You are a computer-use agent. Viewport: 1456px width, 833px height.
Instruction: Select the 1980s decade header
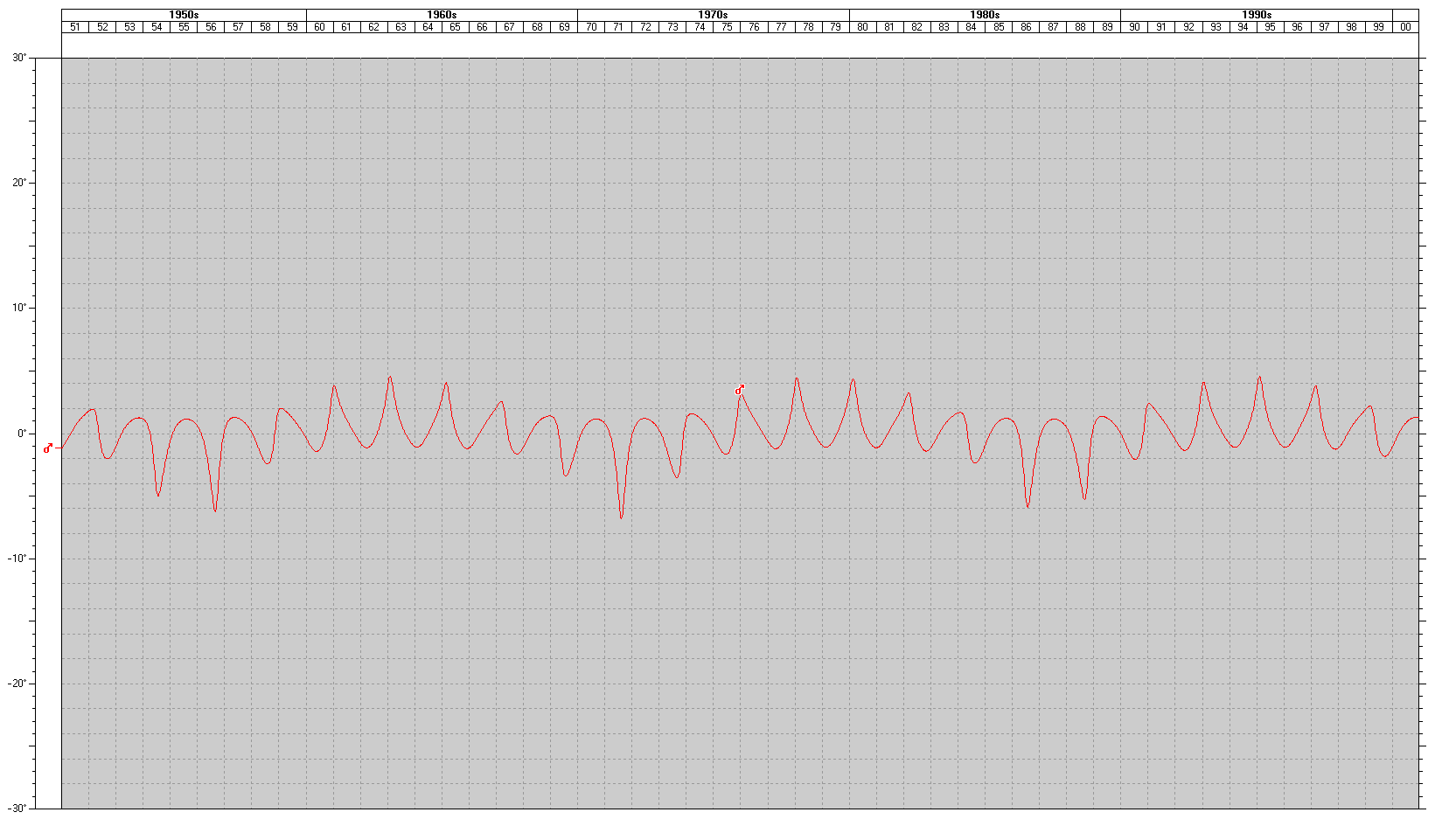(985, 15)
